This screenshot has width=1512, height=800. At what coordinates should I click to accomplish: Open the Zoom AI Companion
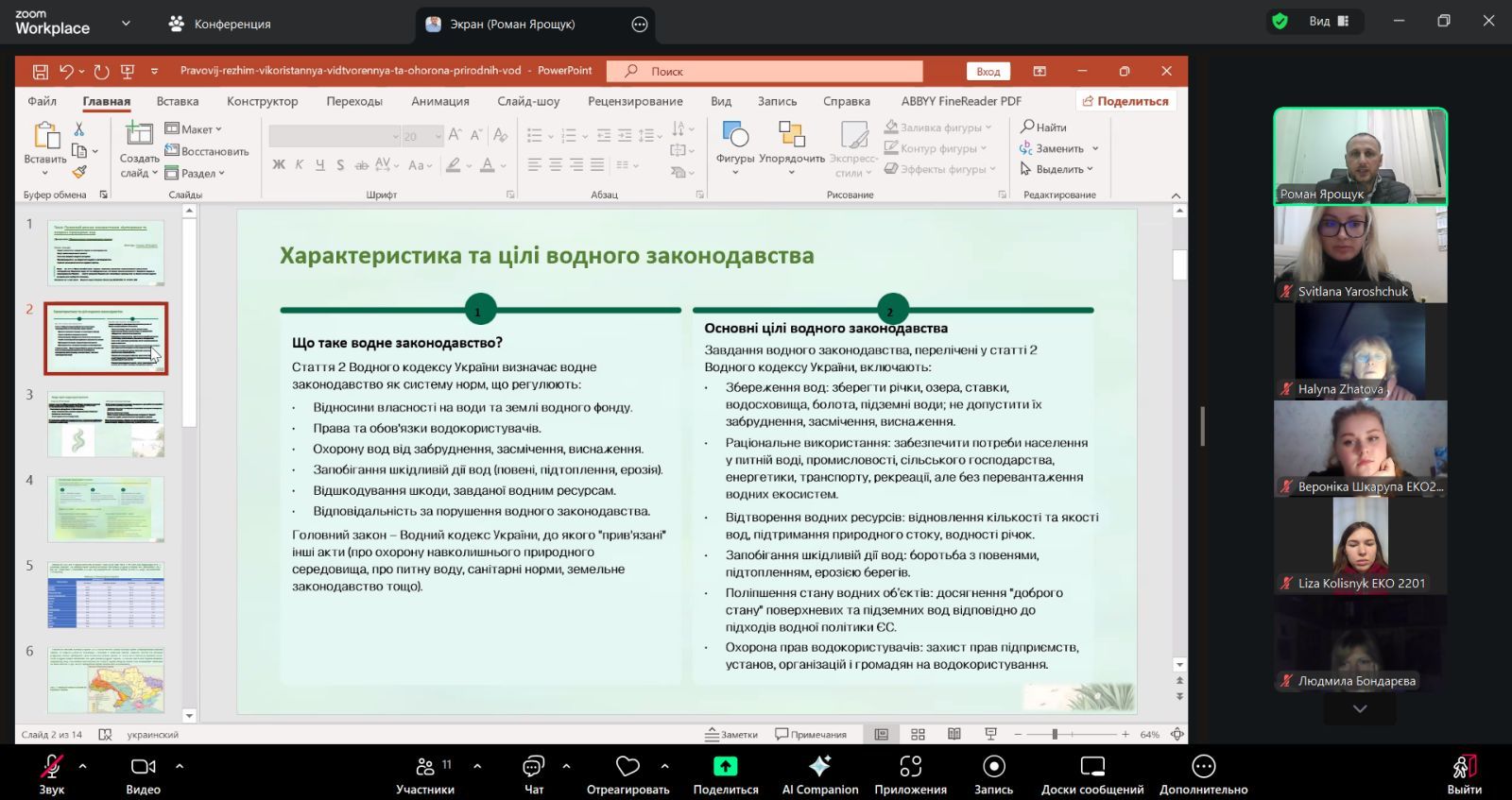coord(819,767)
